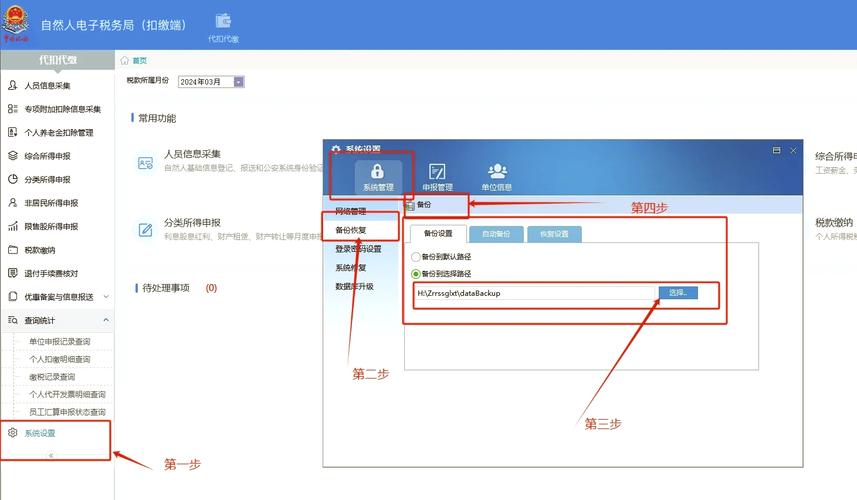Click the 优惠备案与信息报送 document icon
The height and width of the screenshot is (500, 857).
click(x=13, y=297)
